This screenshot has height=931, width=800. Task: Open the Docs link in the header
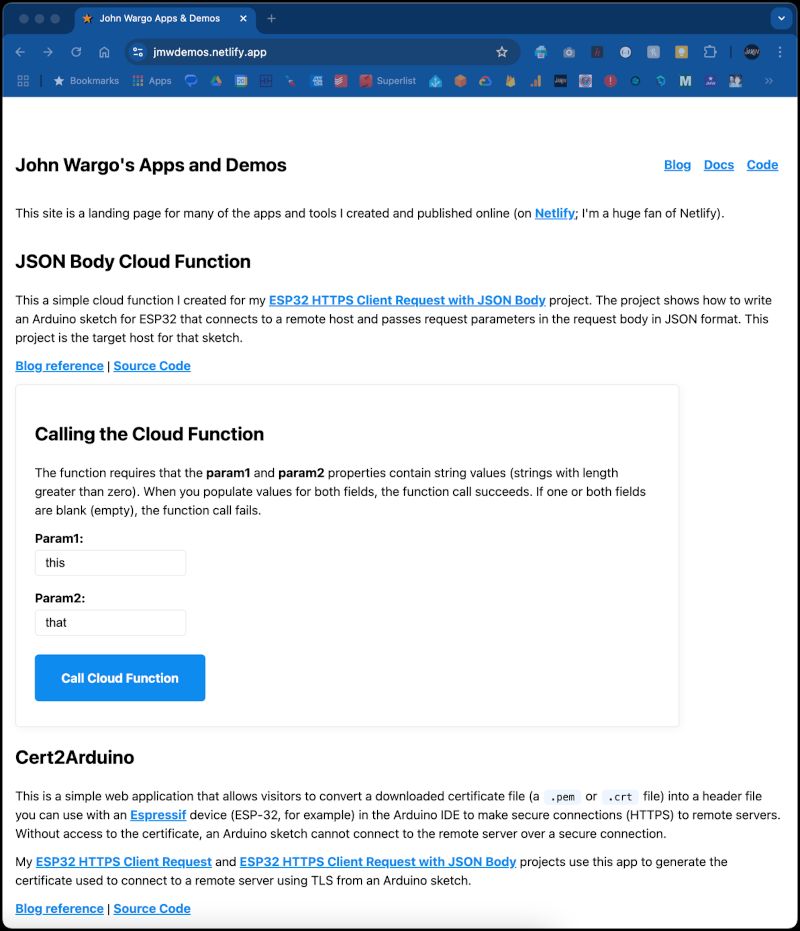pyautogui.click(x=719, y=165)
